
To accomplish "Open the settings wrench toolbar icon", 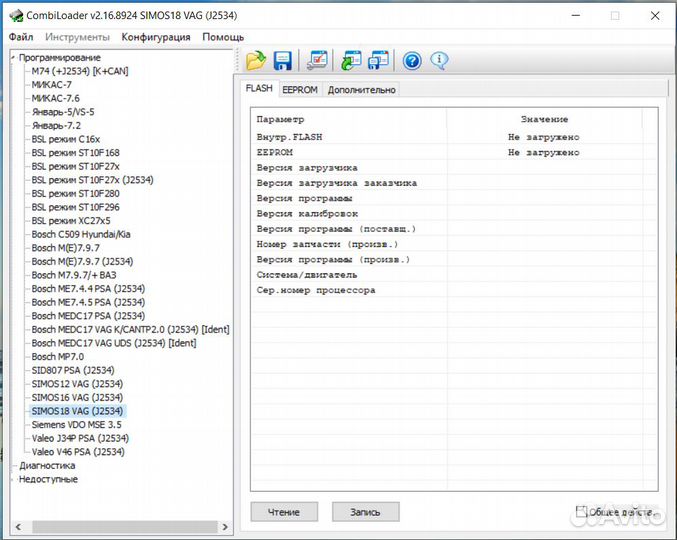I will point(317,60).
